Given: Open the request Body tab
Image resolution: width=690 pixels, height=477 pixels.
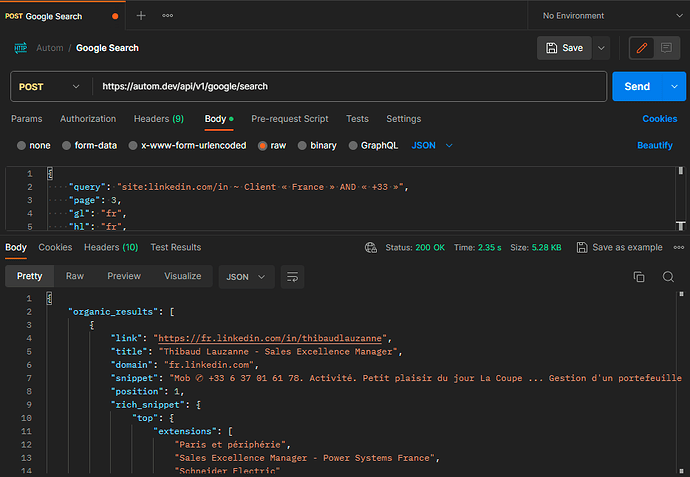Looking at the screenshot, I should [219, 119].
